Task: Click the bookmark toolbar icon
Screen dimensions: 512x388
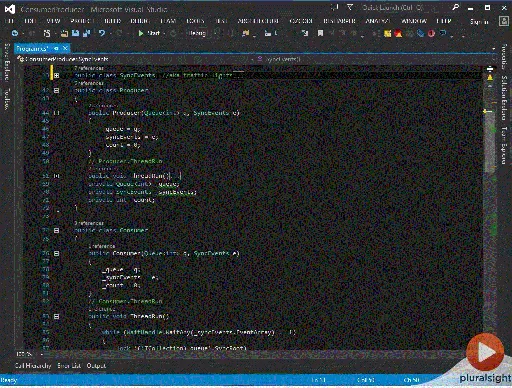Action: pyautogui.click(x=320, y=33)
